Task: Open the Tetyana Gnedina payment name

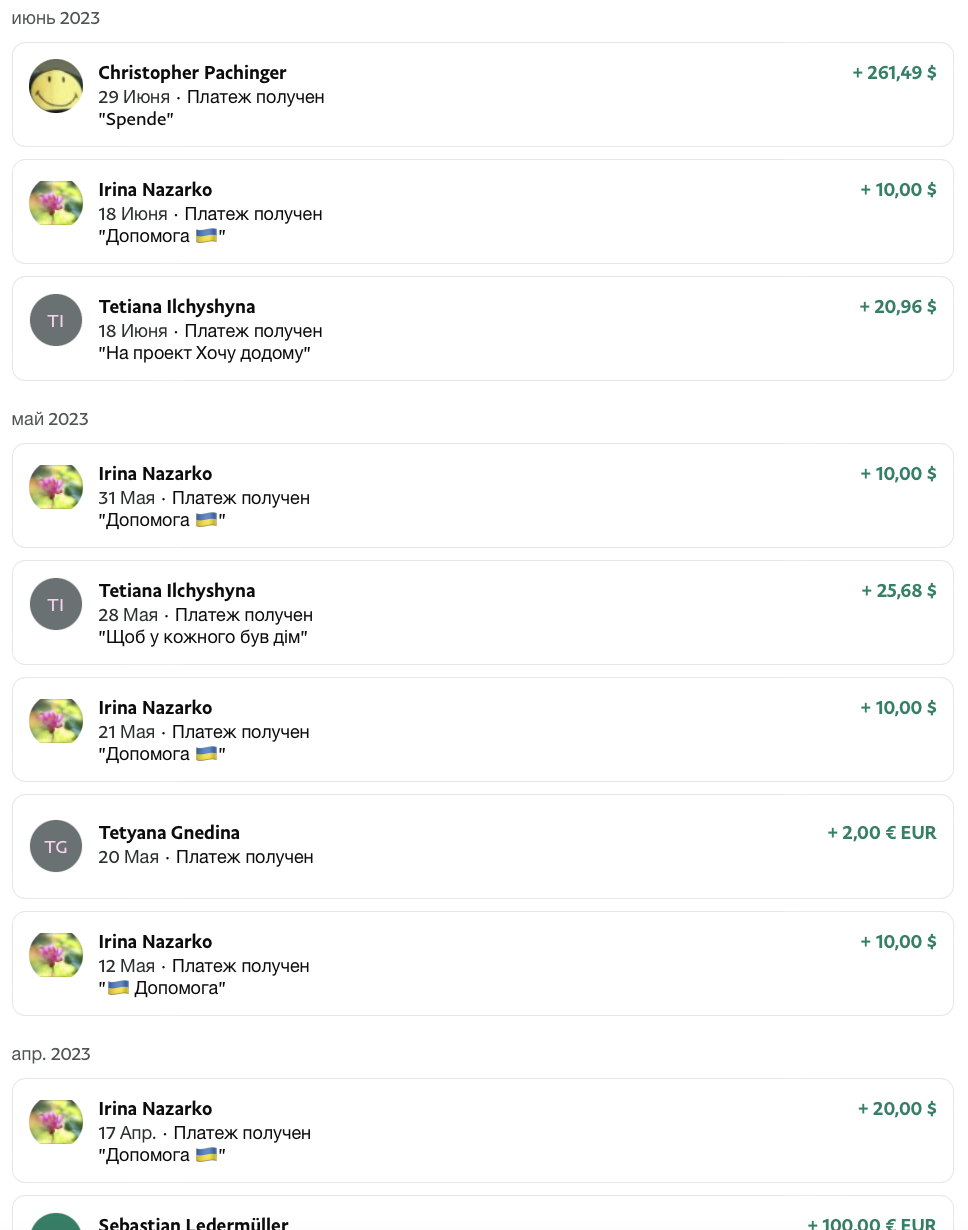Action: (169, 833)
